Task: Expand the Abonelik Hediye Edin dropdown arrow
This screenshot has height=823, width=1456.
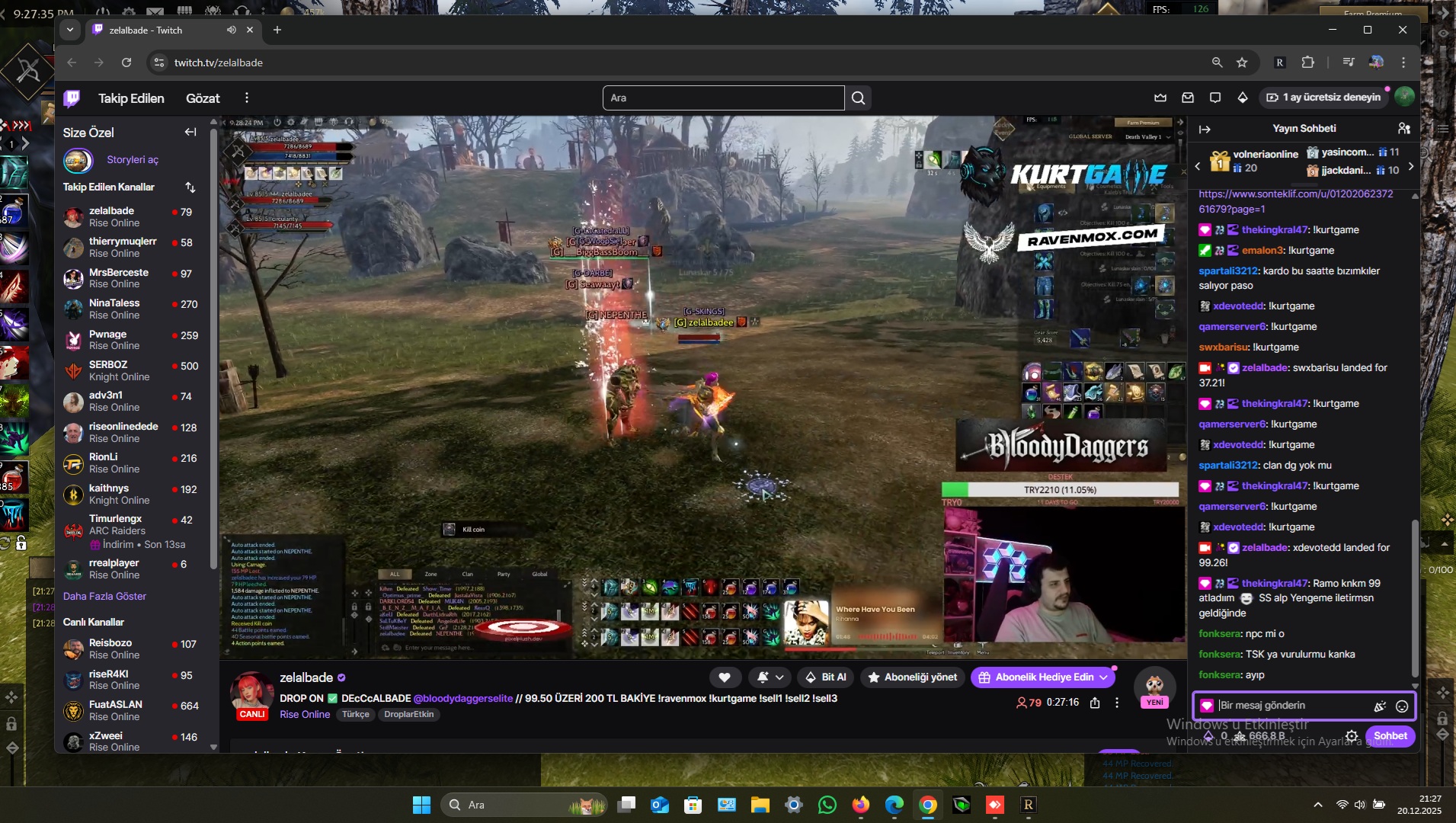Action: [x=1103, y=677]
